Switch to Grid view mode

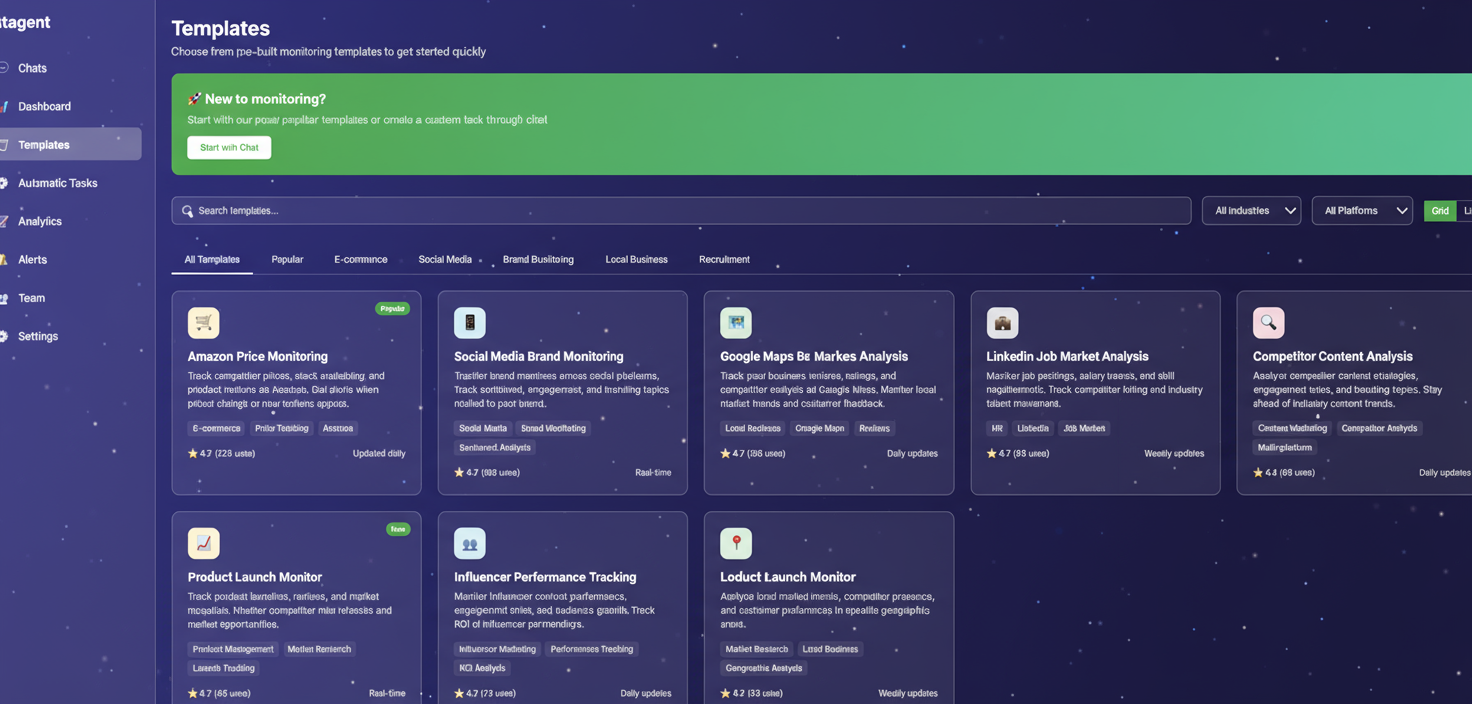[x=1439, y=210]
